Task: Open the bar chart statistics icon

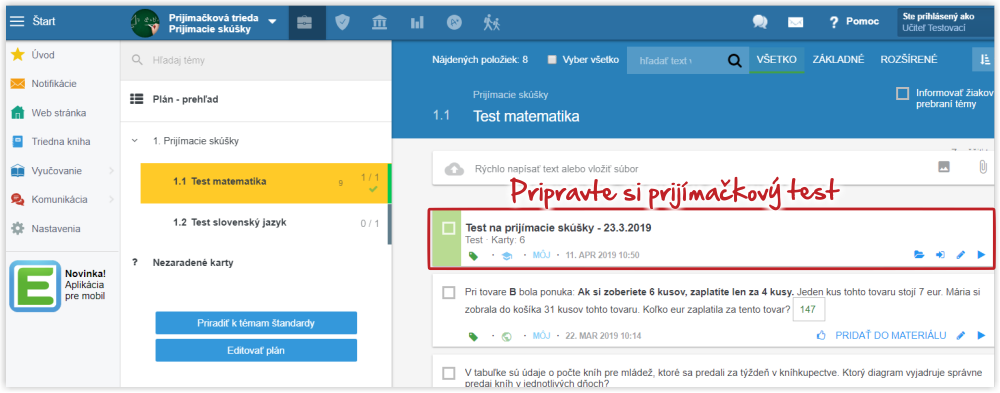Action: coord(417,22)
